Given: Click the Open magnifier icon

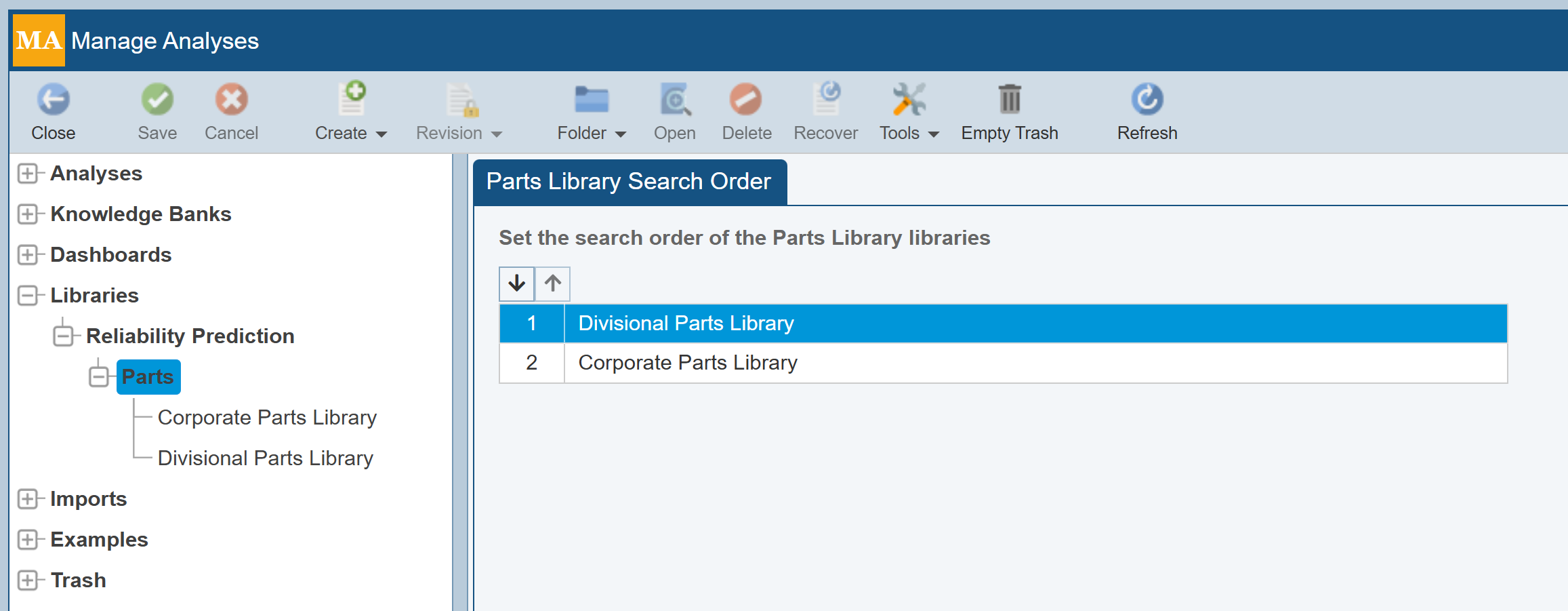Looking at the screenshot, I should coord(674,100).
